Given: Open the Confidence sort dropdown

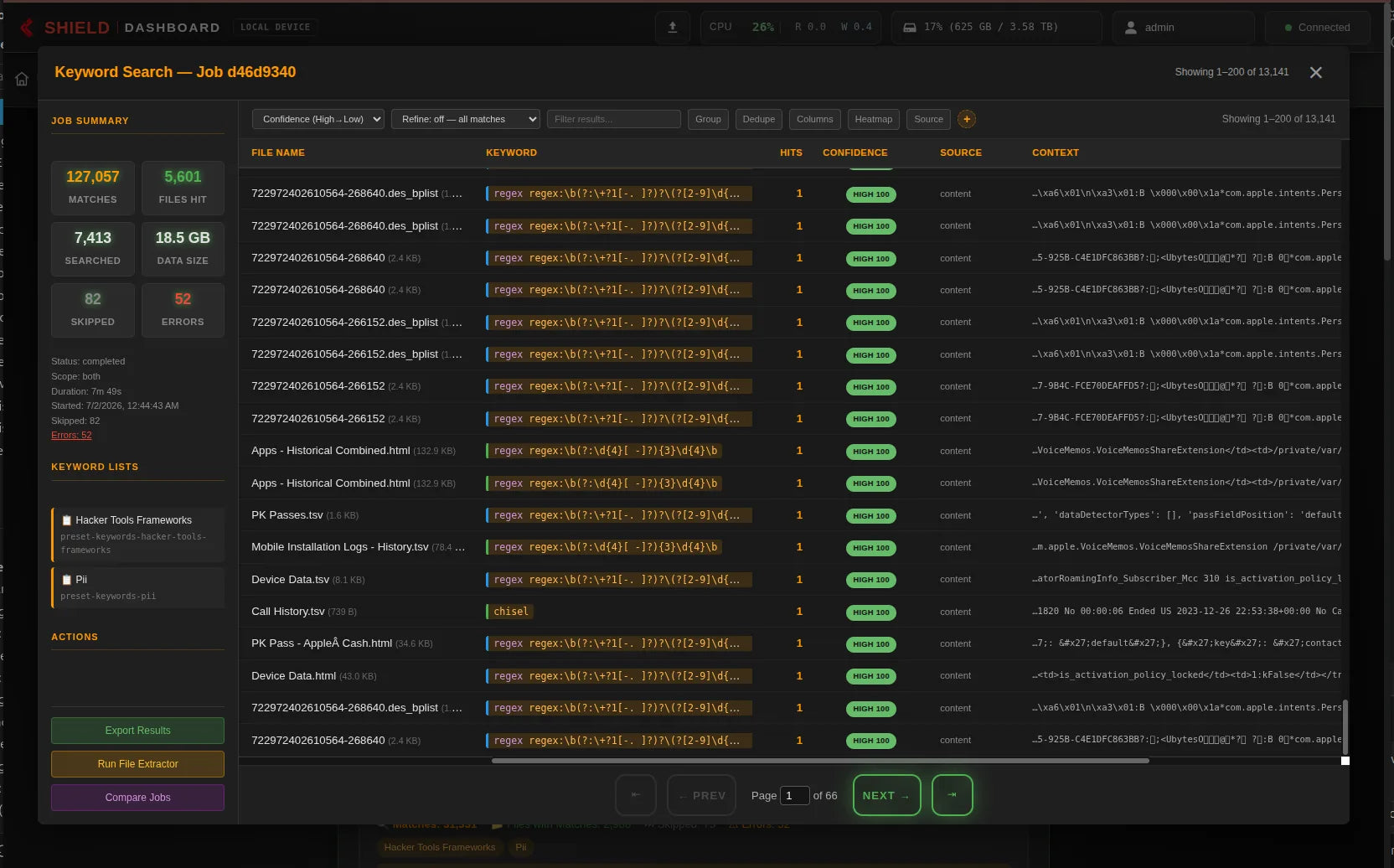Looking at the screenshot, I should coord(318,119).
